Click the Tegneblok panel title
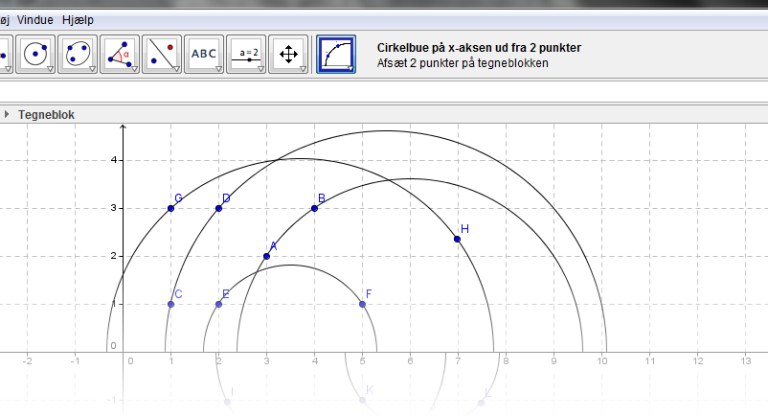Image resolution: width=768 pixels, height=417 pixels. 46,115
